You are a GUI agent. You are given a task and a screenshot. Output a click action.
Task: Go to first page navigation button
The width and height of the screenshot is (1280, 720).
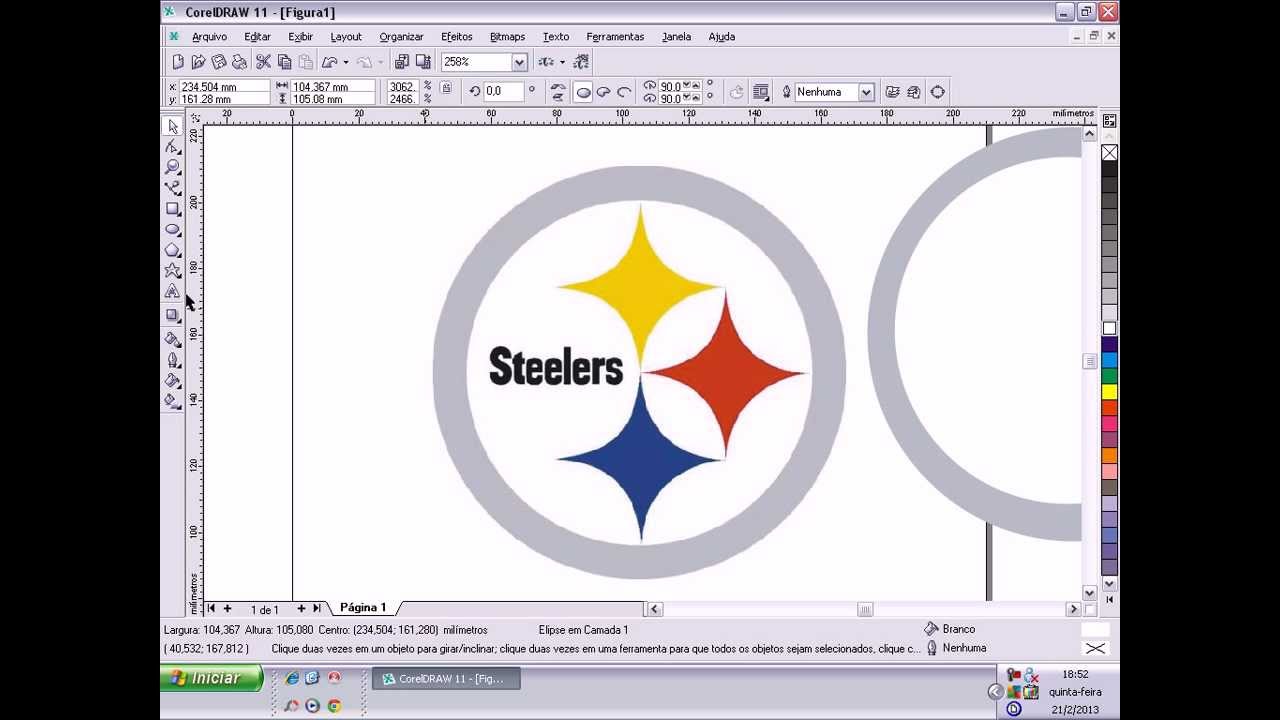(x=211, y=608)
